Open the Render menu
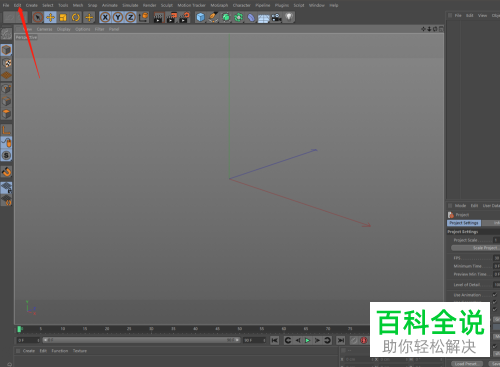 (x=149, y=5)
